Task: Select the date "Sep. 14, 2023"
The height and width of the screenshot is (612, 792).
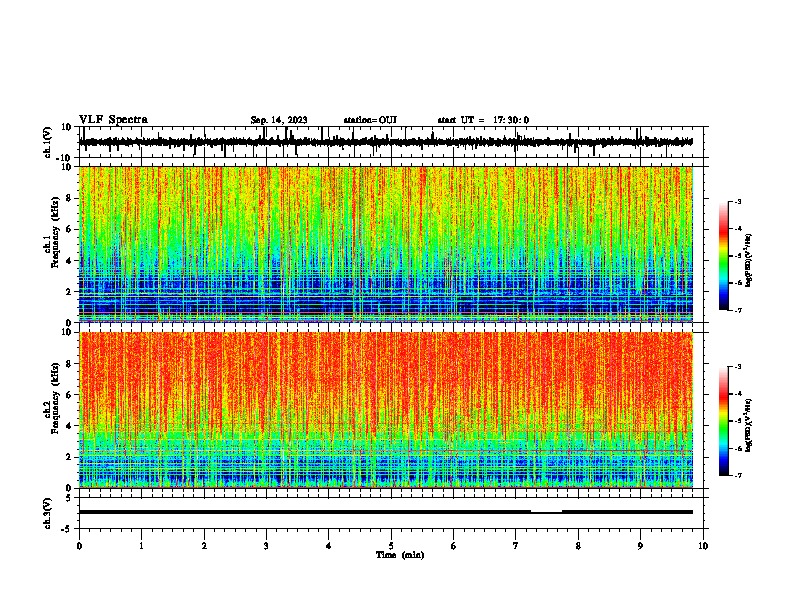Action: point(279,120)
